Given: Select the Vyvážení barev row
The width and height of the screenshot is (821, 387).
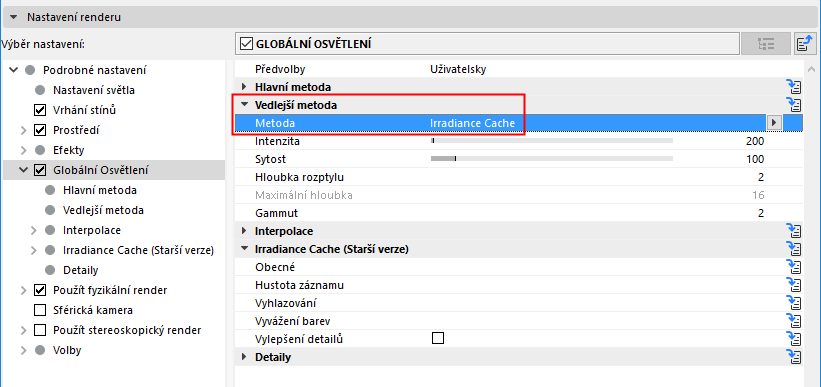Looking at the screenshot, I should coord(519,321).
